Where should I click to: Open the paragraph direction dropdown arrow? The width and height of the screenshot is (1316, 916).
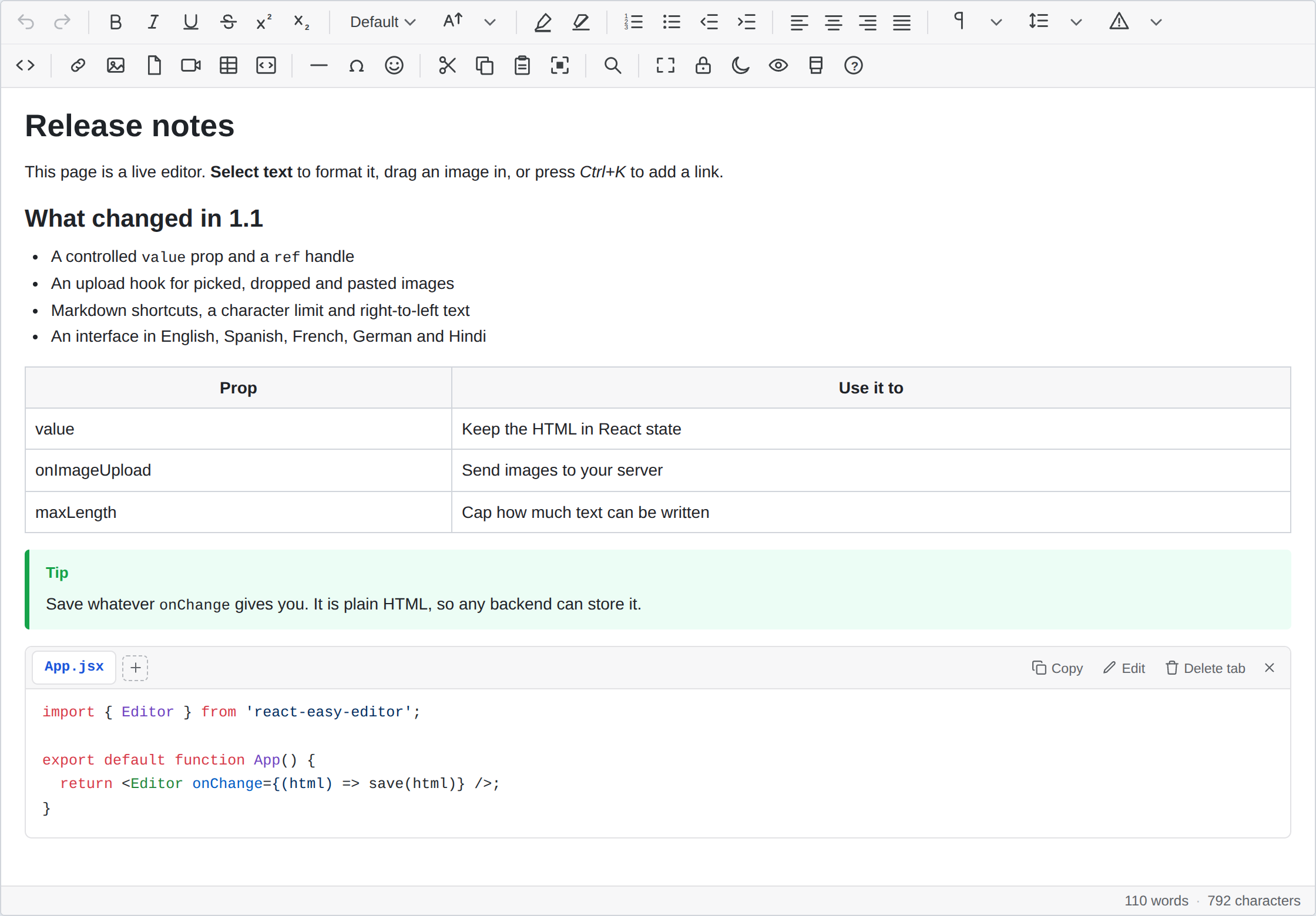tap(996, 22)
